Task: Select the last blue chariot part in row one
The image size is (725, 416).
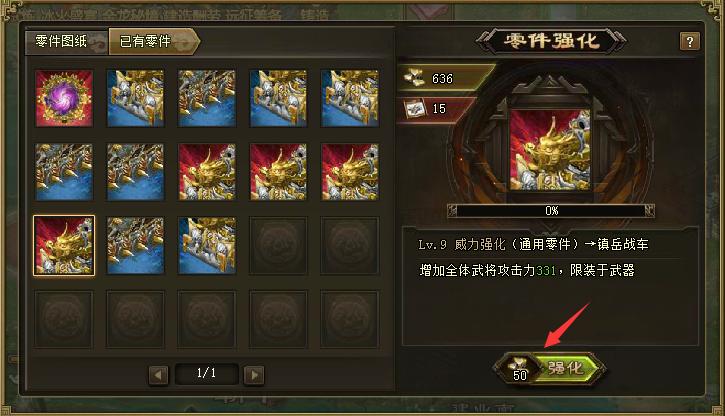Action: [350, 98]
